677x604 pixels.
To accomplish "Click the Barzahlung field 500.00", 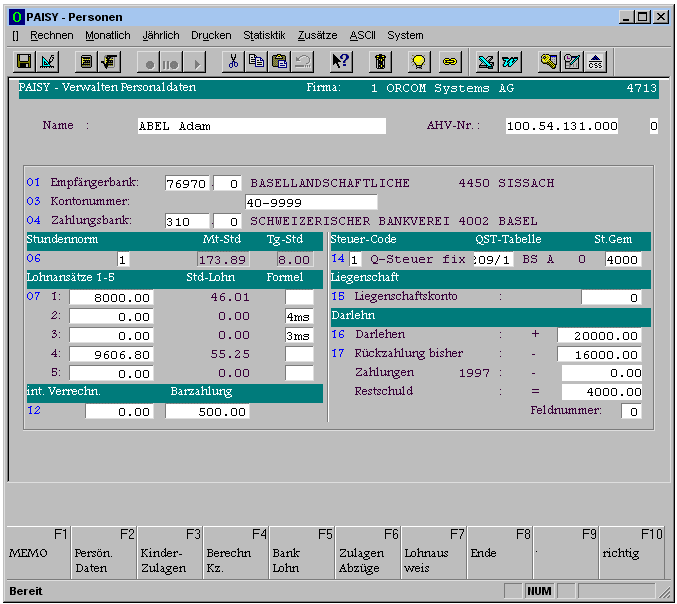I will (207, 411).
